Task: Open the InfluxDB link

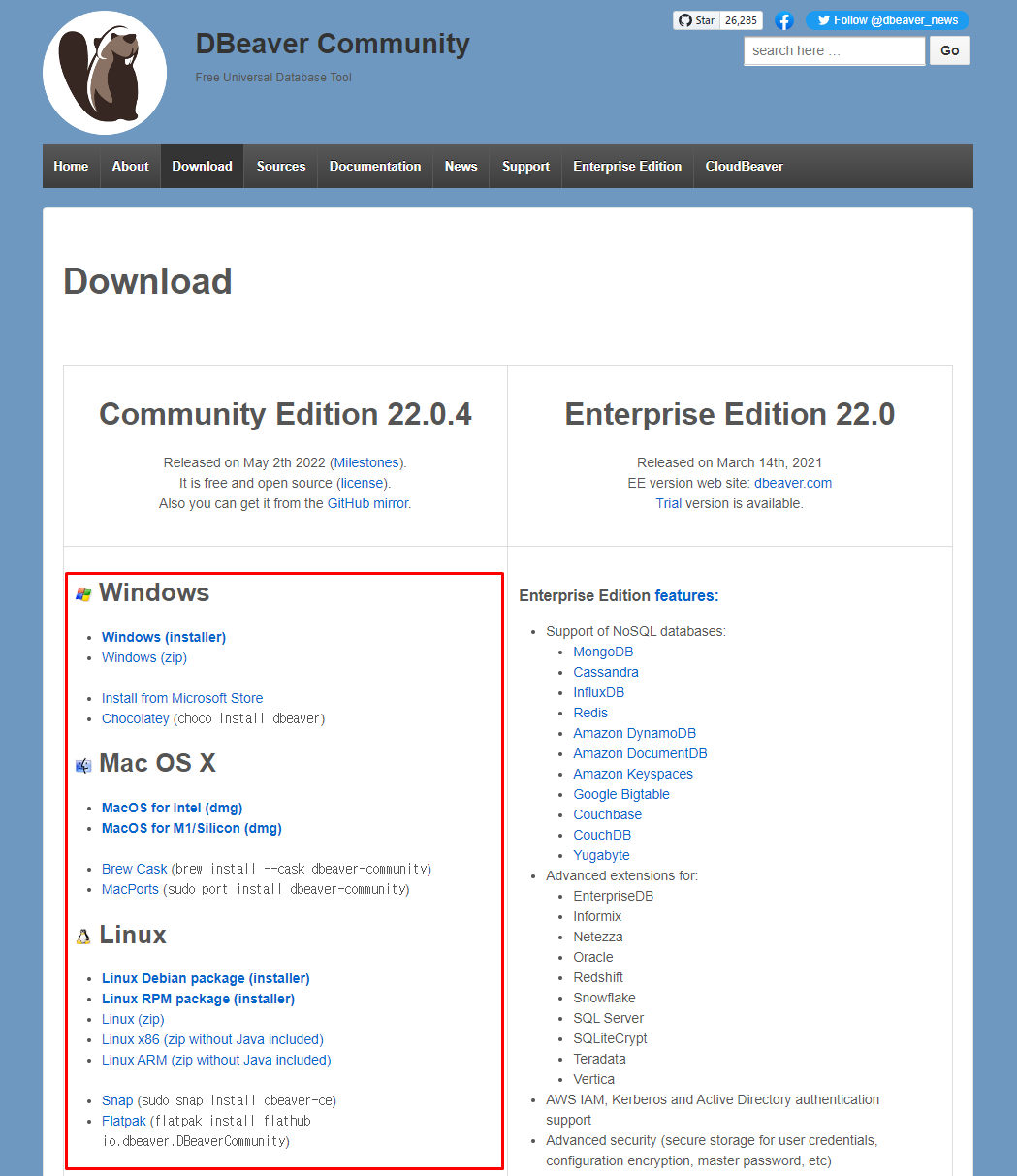Action: pyautogui.click(x=599, y=692)
